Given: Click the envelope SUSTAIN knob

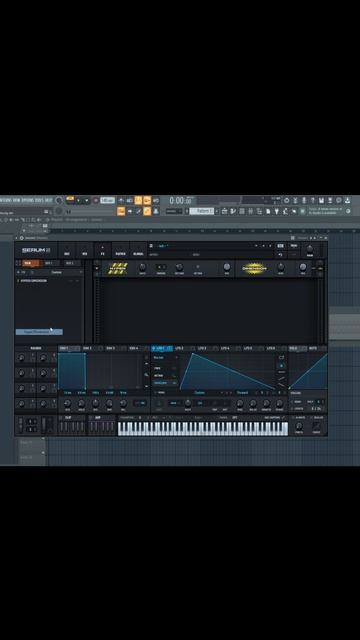Looking at the screenshot, I should pos(109,403).
